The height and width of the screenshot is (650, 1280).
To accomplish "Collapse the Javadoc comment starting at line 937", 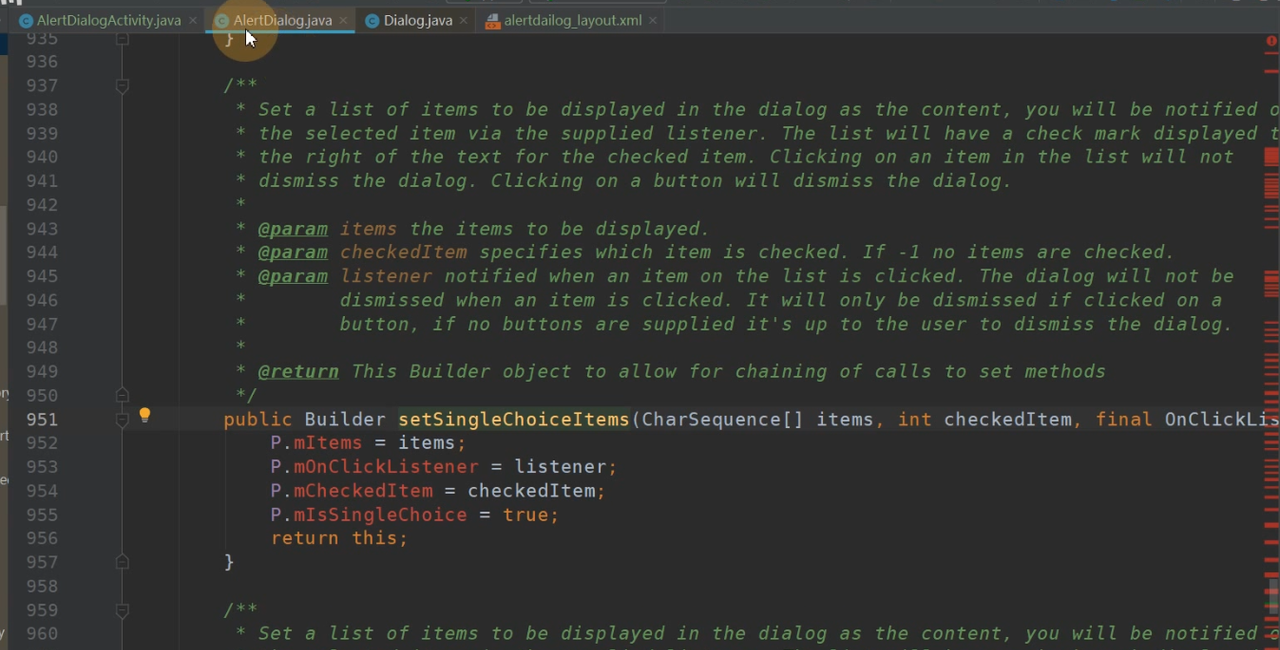I will (x=122, y=86).
